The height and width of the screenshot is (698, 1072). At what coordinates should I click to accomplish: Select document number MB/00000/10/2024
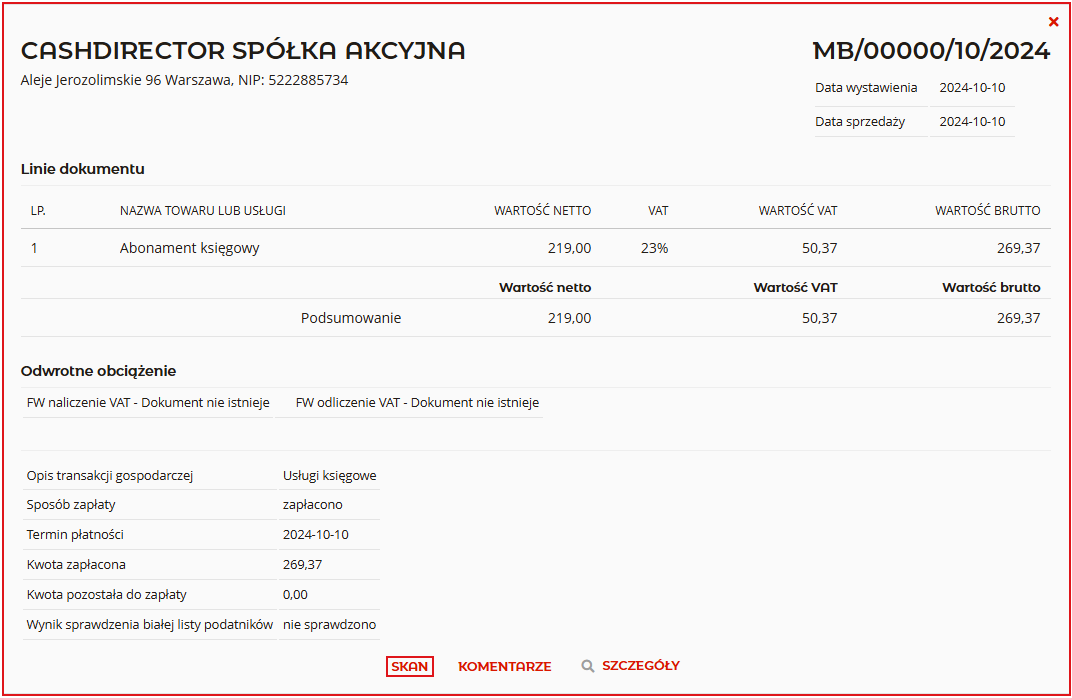pyautogui.click(x=931, y=51)
